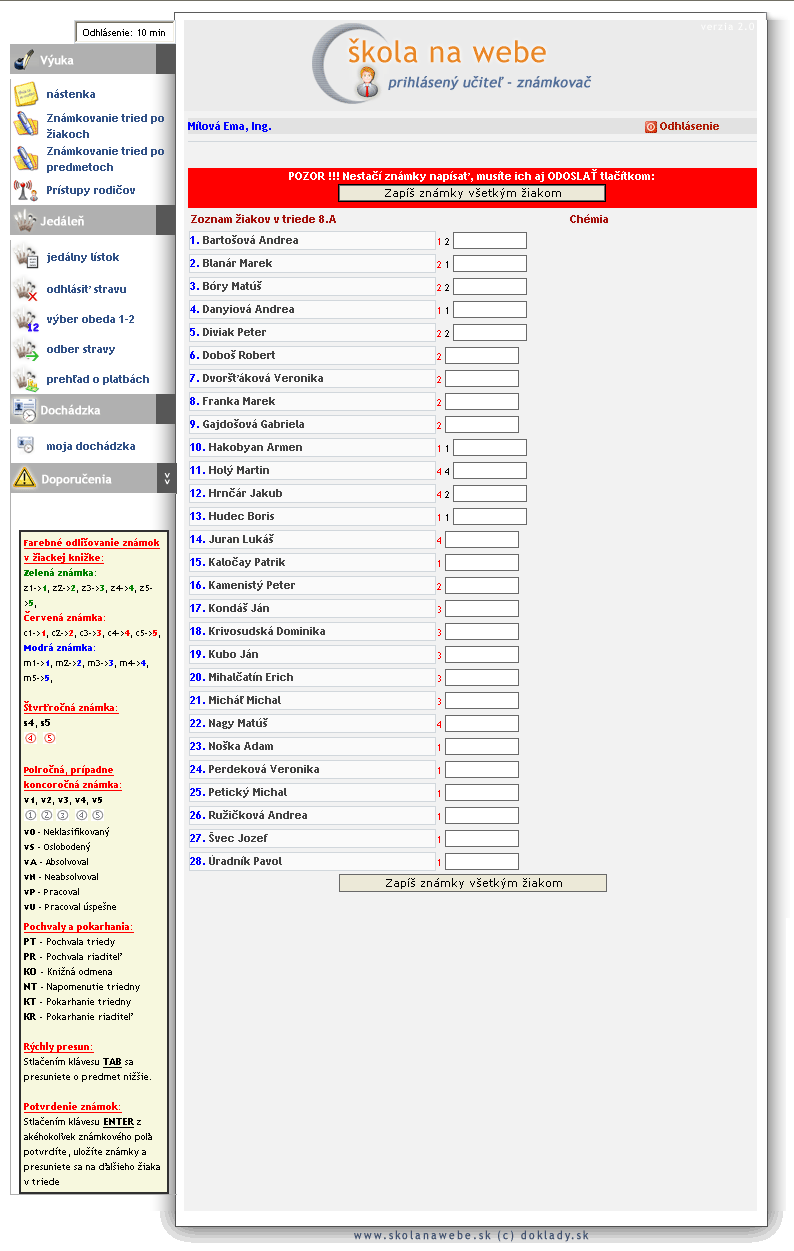Click the jedálny lístok menu icon
This screenshot has height=1251, width=794.
pyautogui.click(x=26, y=257)
